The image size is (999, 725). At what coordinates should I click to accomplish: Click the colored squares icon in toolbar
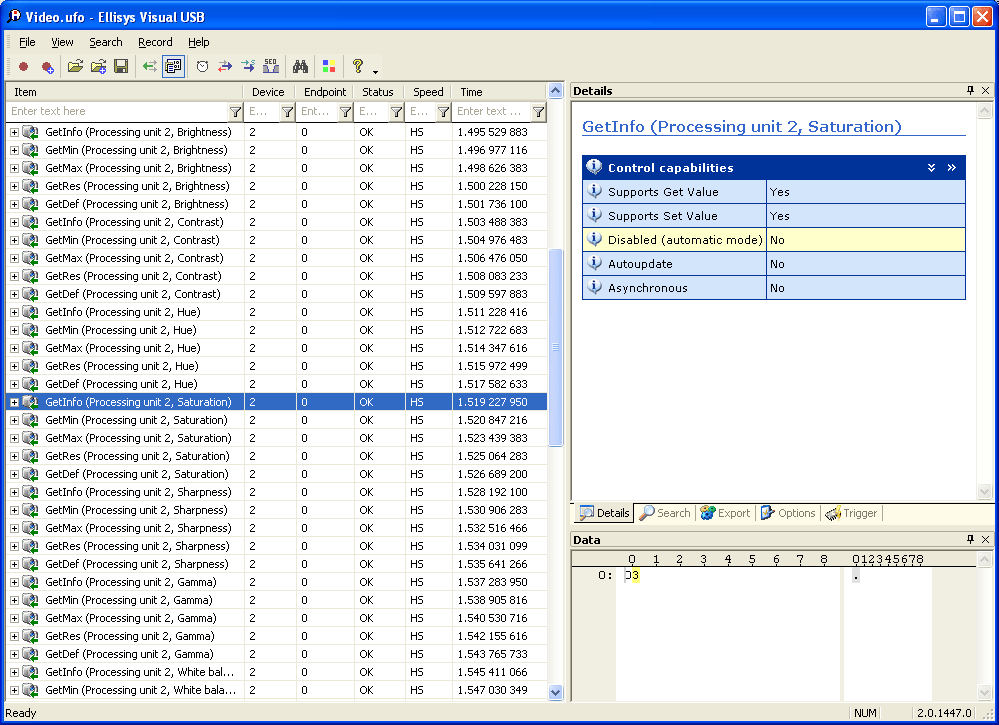click(x=328, y=67)
